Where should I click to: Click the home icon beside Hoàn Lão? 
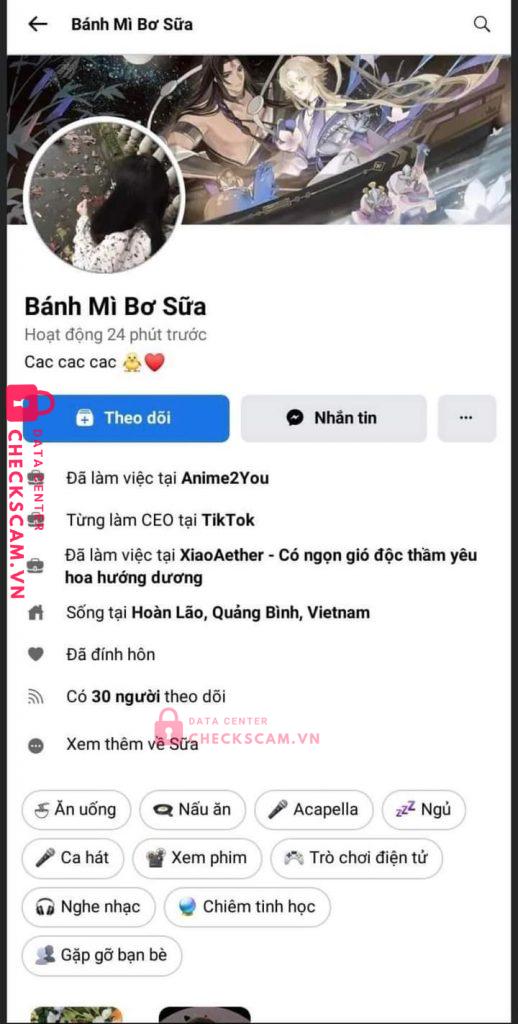point(36,613)
